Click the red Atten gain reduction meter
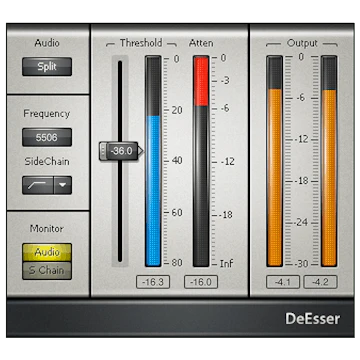The width and height of the screenshot is (360, 360). (201, 161)
